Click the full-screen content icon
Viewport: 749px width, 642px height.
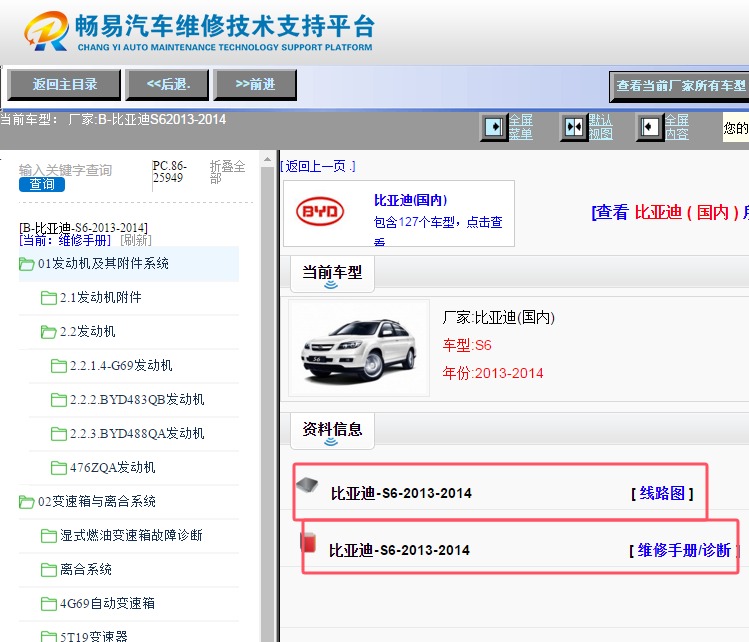(x=650, y=127)
